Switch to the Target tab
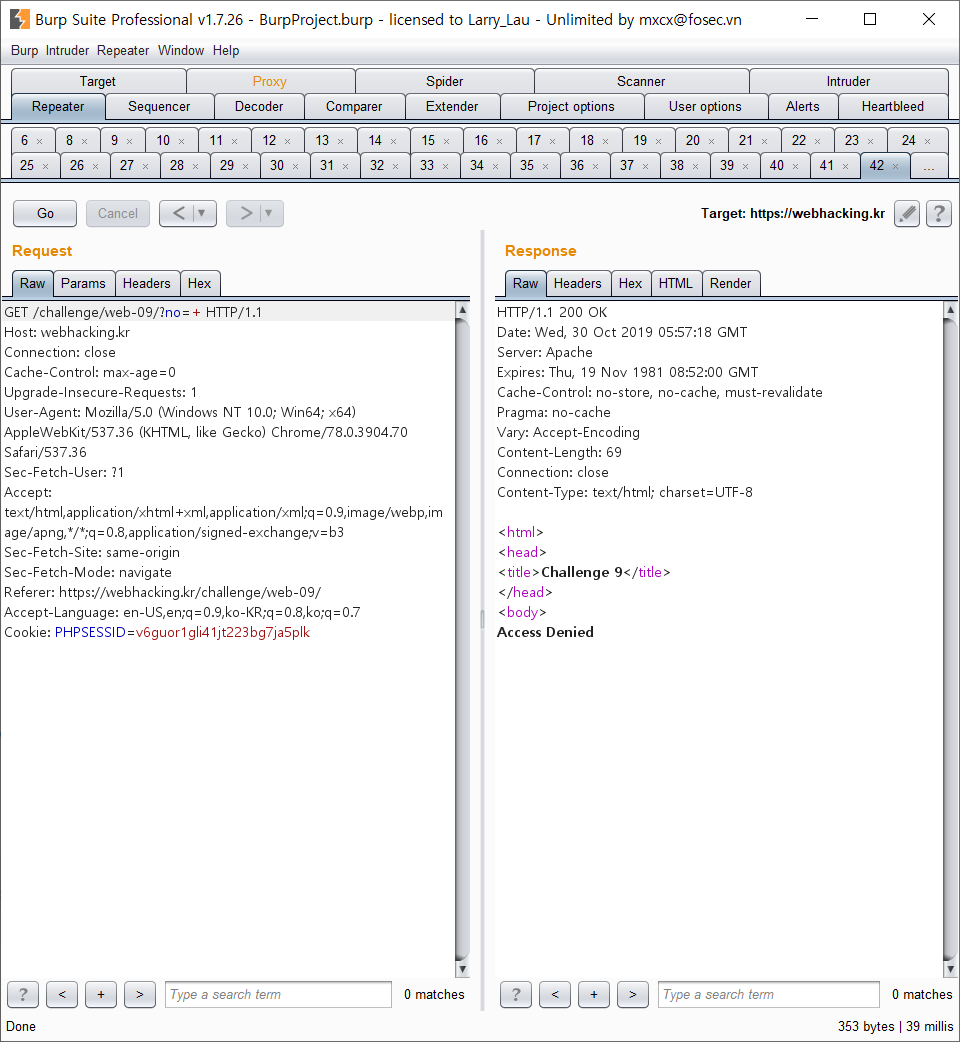This screenshot has height=1042, width=960. tap(98, 81)
